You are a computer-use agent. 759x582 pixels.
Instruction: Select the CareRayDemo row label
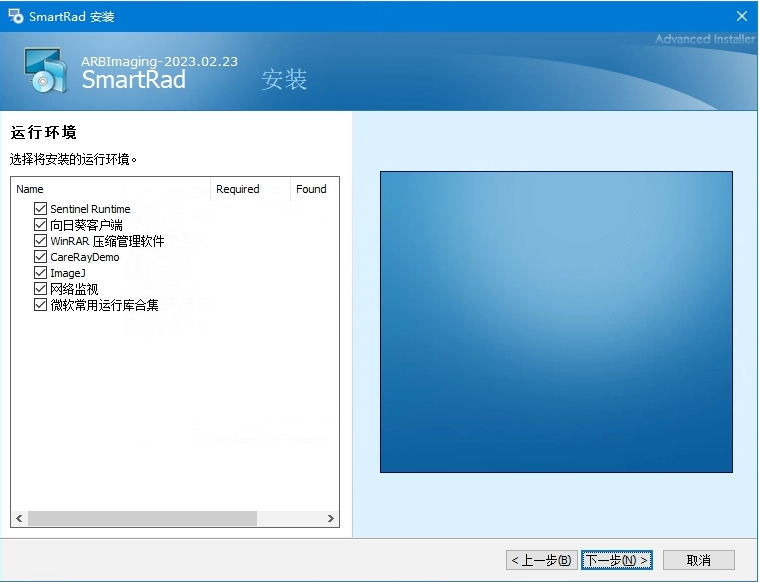pyautogui.click(x=85, y=257)
